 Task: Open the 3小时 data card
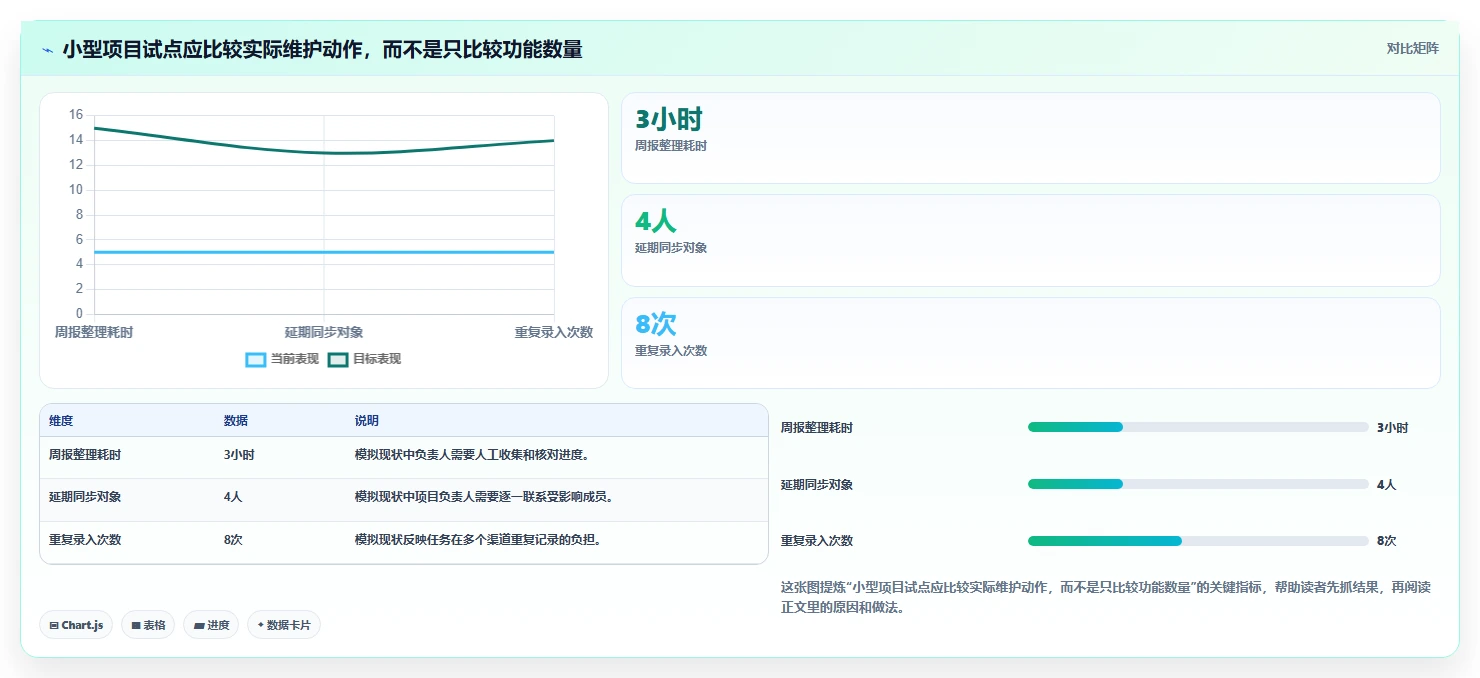coord(1031,138)
